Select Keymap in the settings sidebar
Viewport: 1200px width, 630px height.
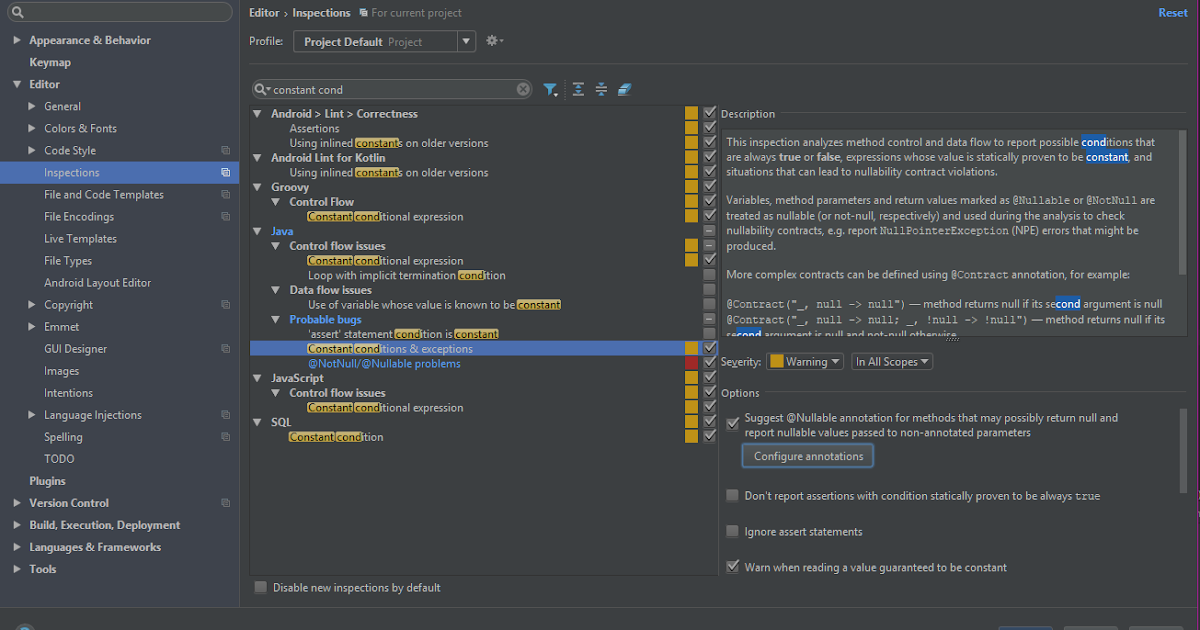click(50, 62)
